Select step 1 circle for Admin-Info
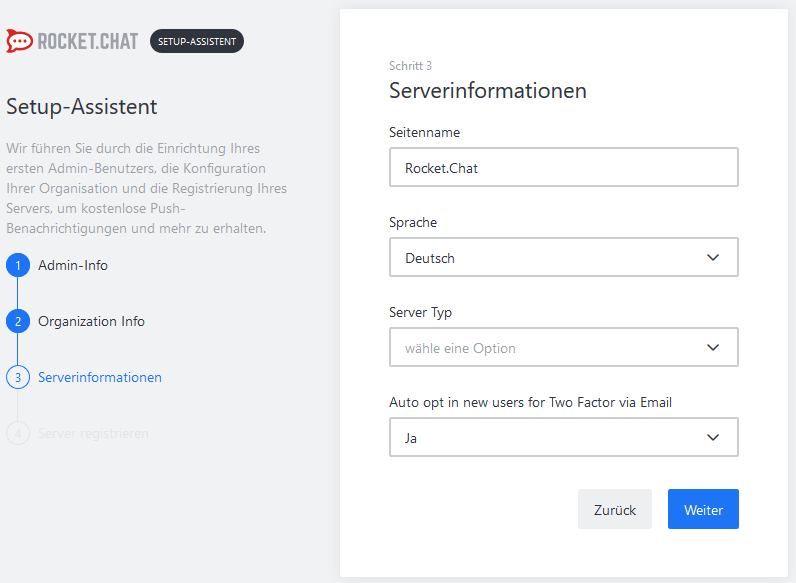 coord(18,265)
